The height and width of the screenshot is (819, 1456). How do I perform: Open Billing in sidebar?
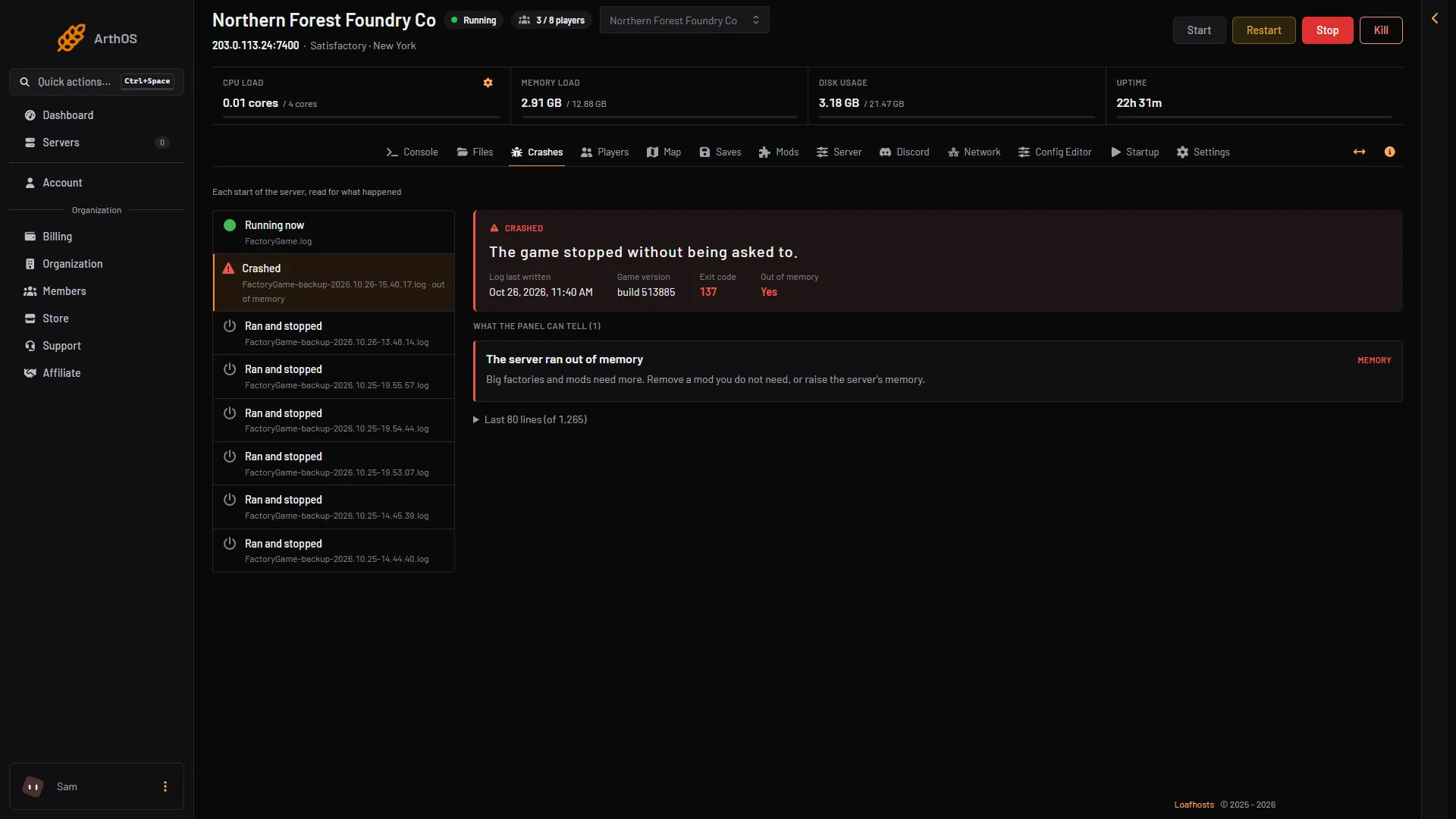click(x=96, y=237)
